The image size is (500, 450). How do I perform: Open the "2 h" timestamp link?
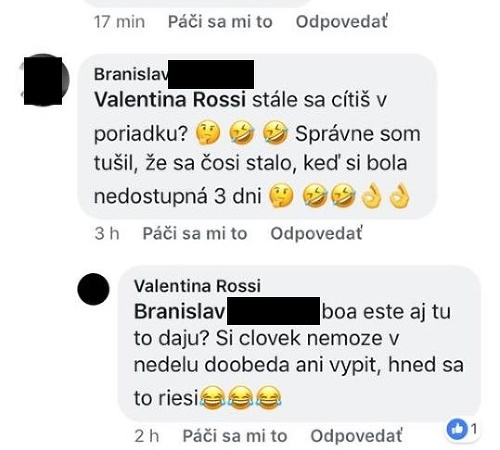(x=147, y=436)
